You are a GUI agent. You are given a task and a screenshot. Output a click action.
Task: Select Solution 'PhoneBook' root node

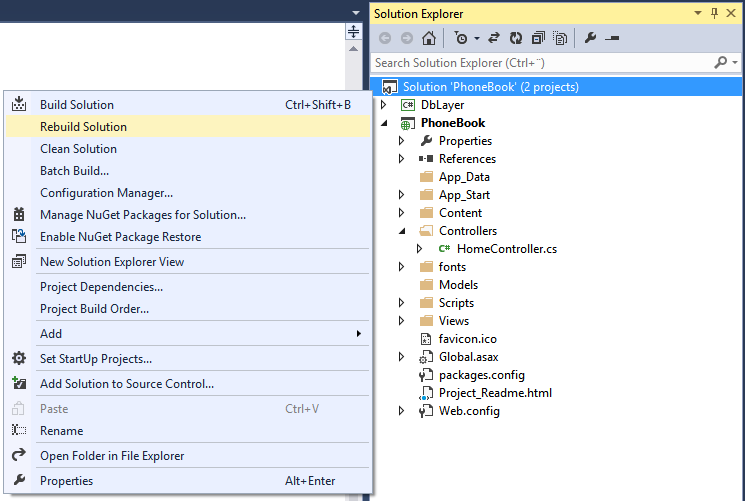coord(555,87)
